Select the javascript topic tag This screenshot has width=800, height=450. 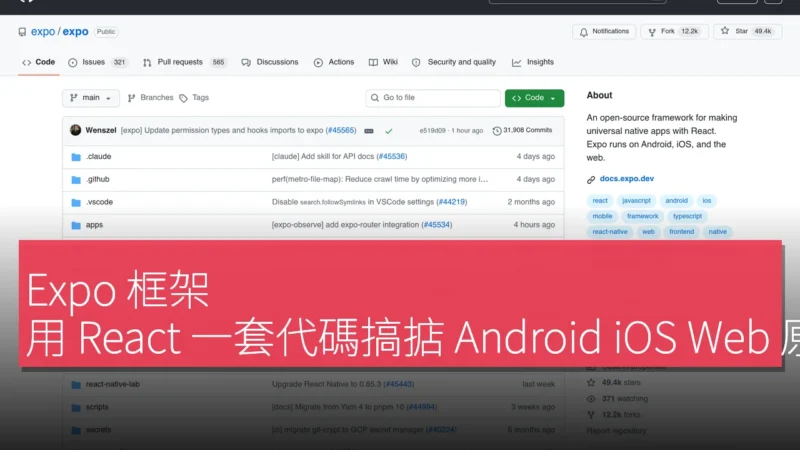point(636,201)
